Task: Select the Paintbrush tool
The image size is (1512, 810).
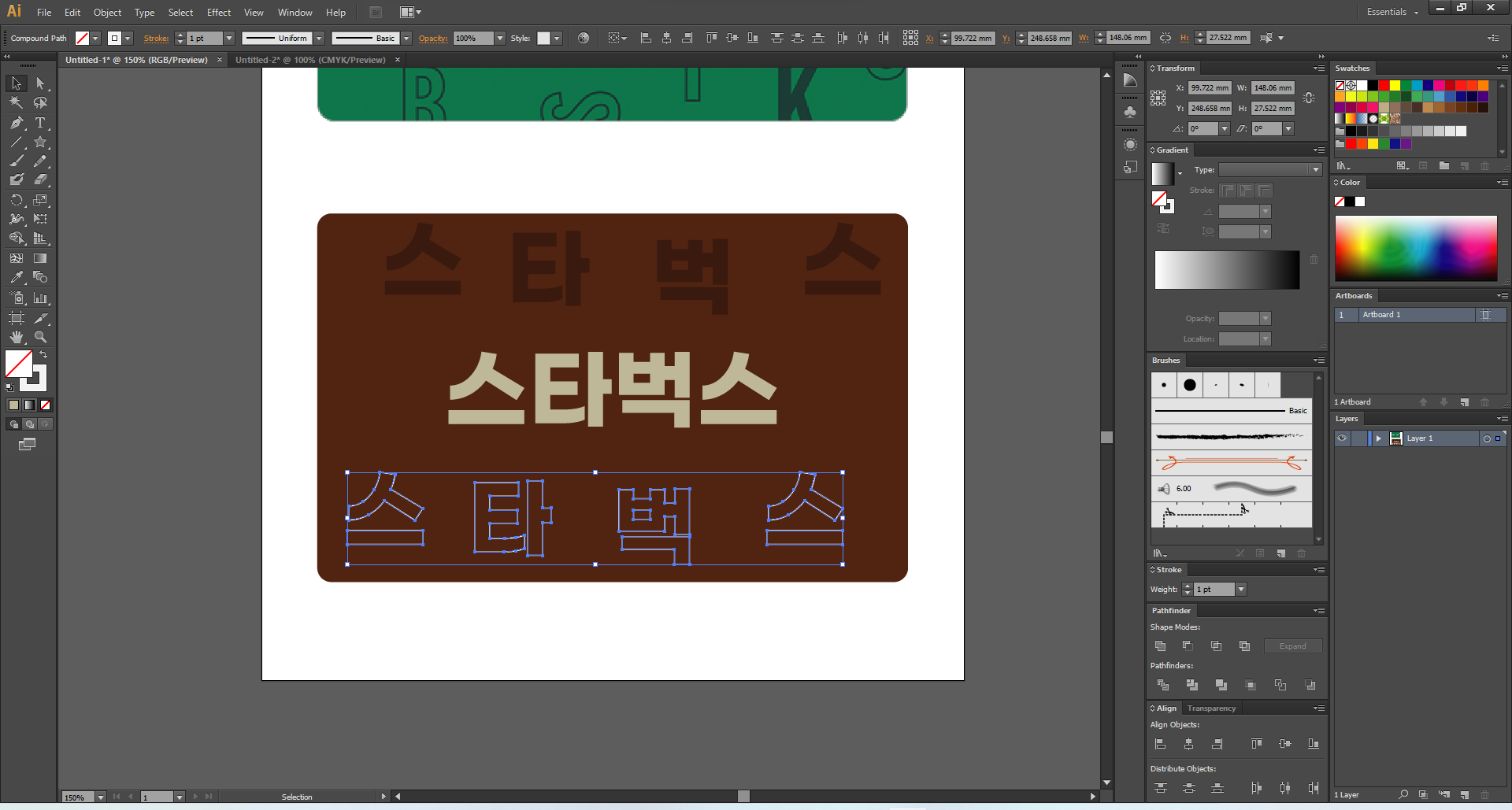Action: point(17,161)
